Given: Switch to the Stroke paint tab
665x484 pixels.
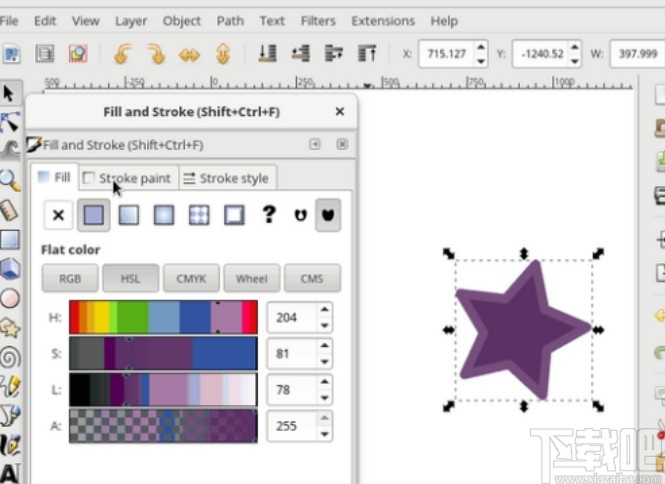Looking at the screenshot, I should 128,178.
